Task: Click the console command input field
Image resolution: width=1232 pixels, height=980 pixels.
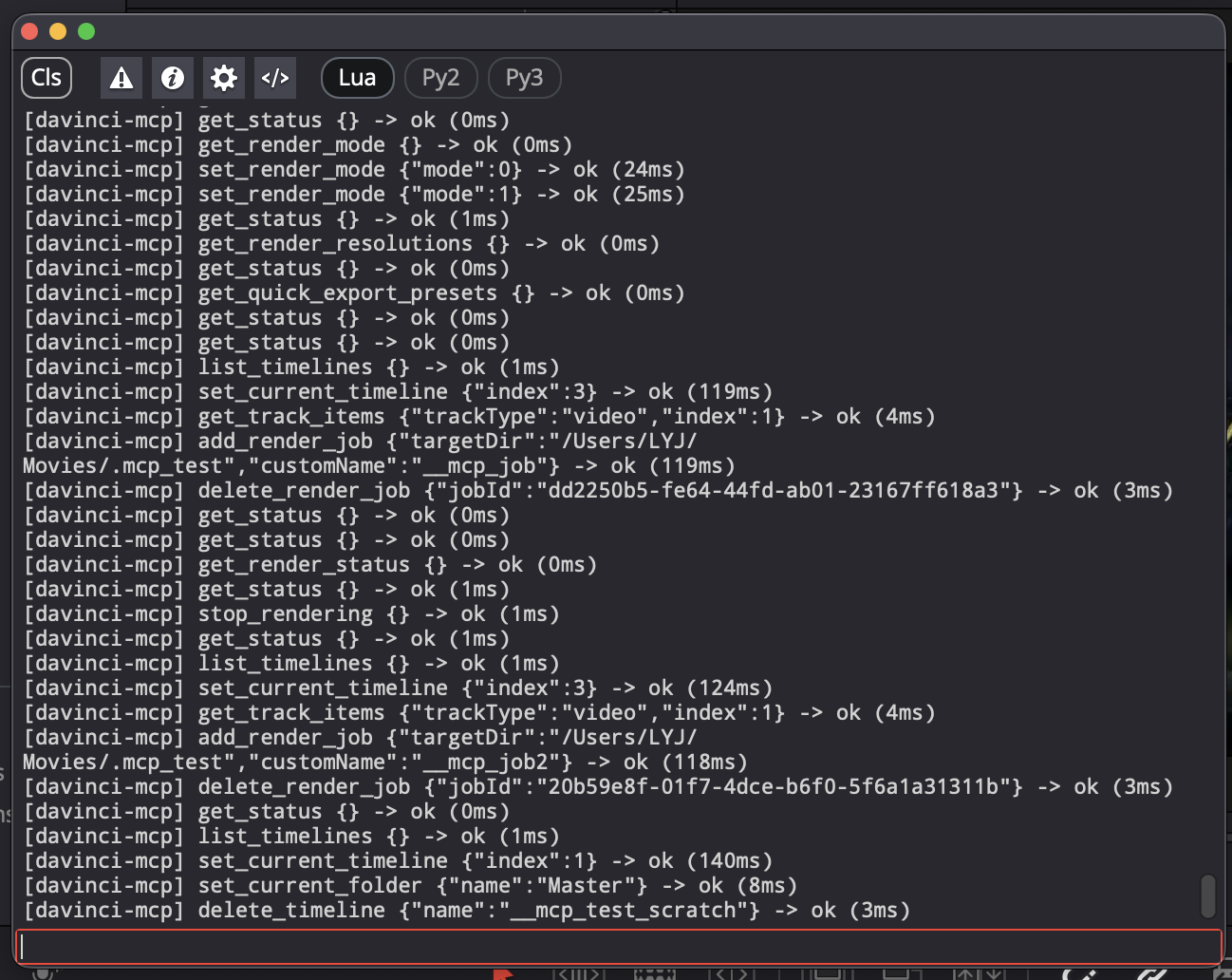Action: [x=619, y=947]
